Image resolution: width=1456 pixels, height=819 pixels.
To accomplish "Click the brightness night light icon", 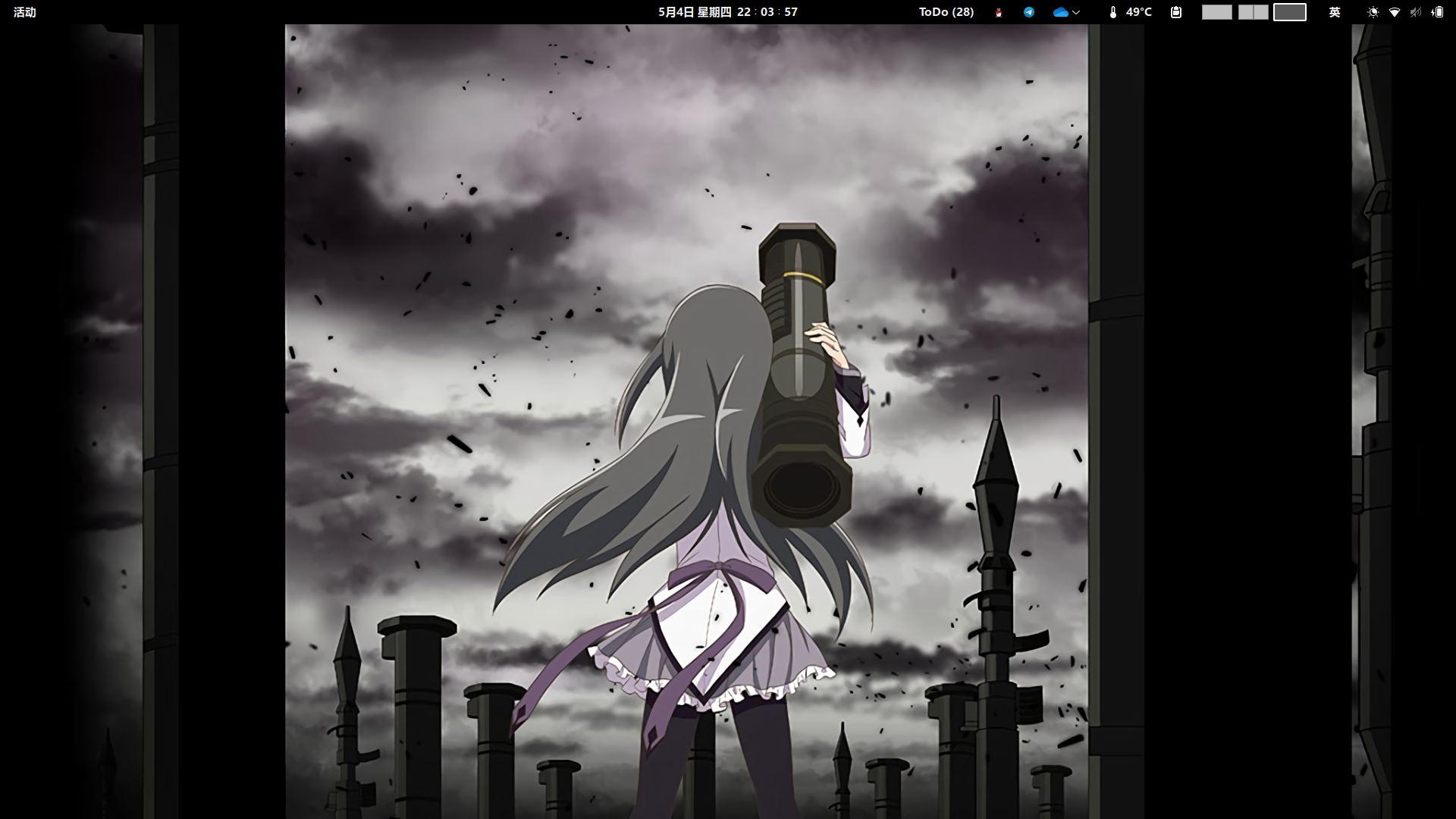I will coord(1373,12).
